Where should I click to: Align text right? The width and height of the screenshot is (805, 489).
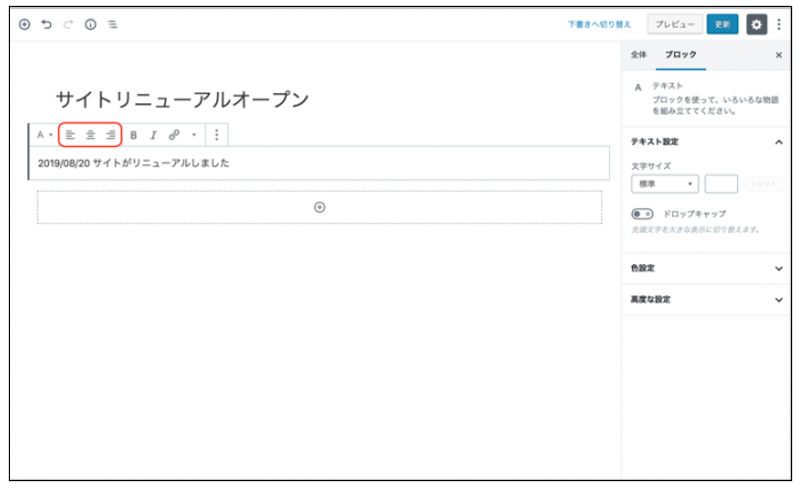click(x=110, y=134)
